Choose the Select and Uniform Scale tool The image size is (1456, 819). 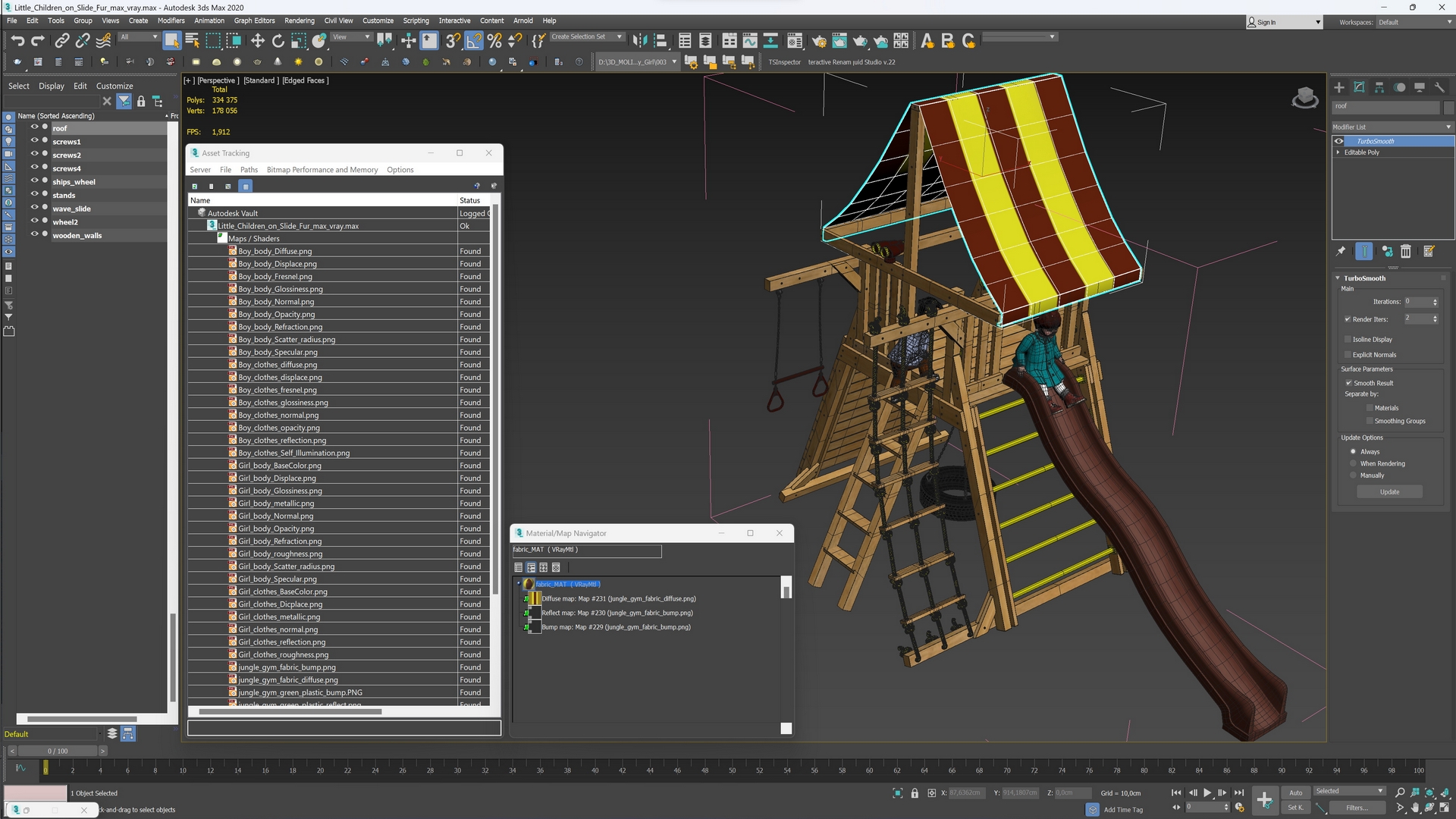click(299, 41)
